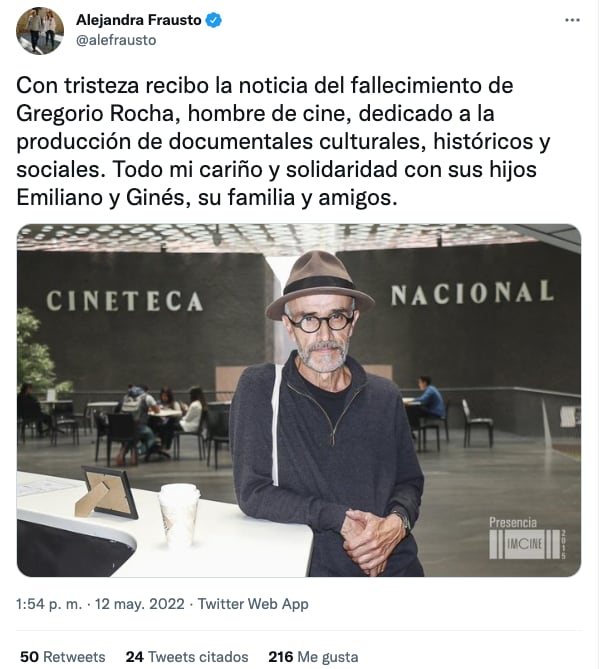Open the @alefrausto handle link
The height and width of the screenshot is (669, 602).
pyautogui.click(x=116, y=40)
